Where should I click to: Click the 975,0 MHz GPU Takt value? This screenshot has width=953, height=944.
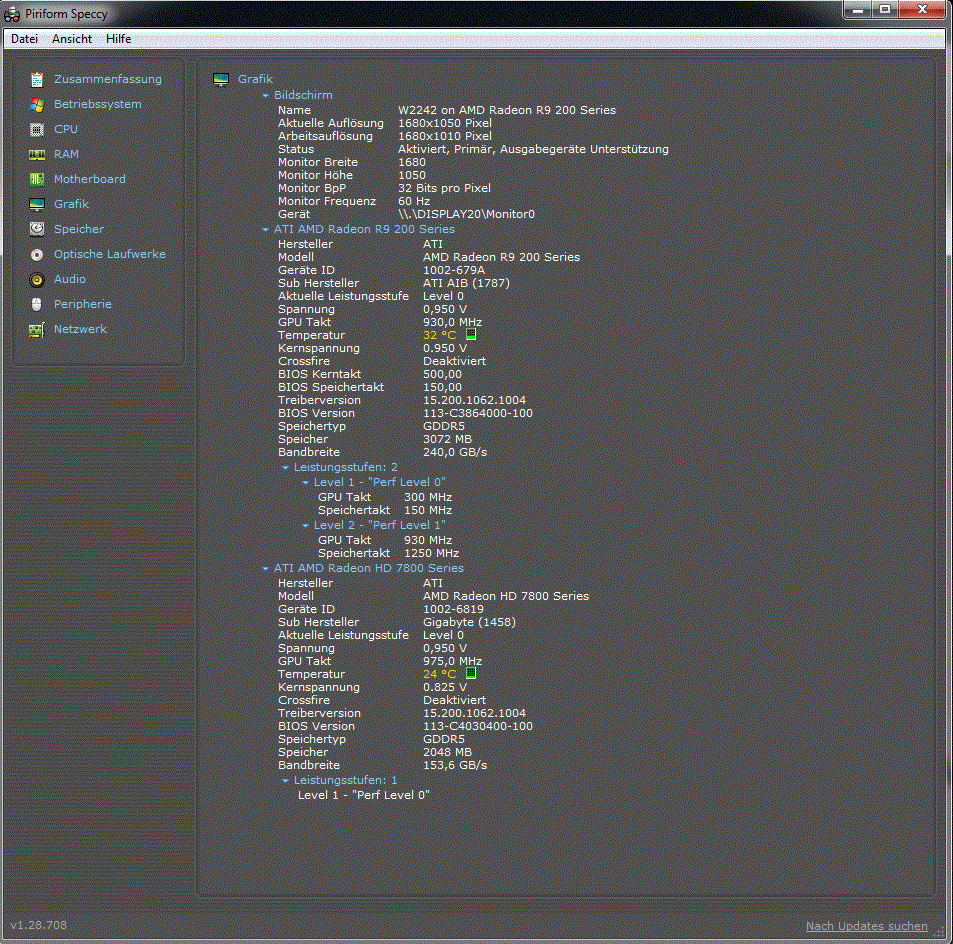click(x=452, y=661)
